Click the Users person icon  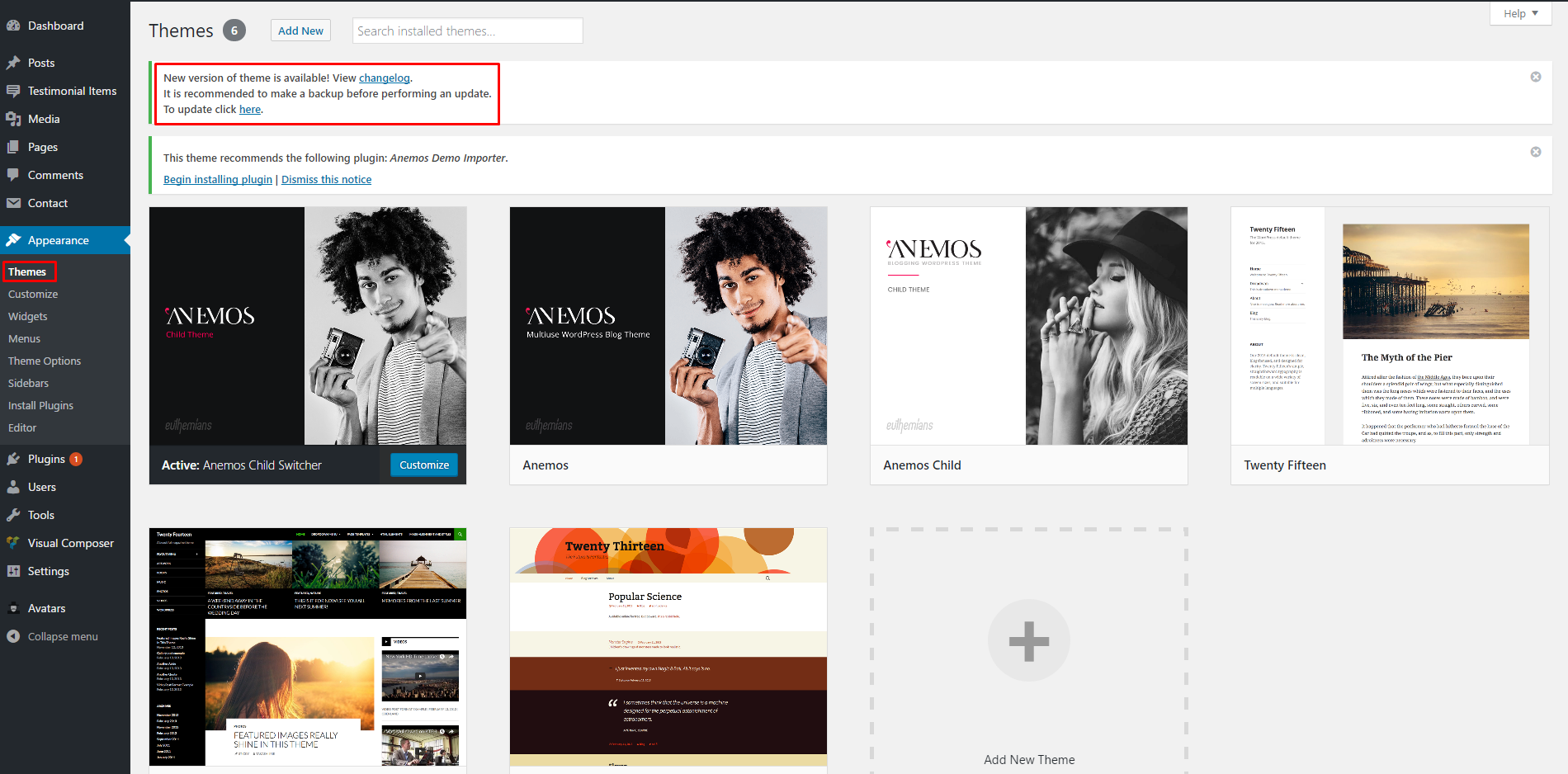coord(13,487)
